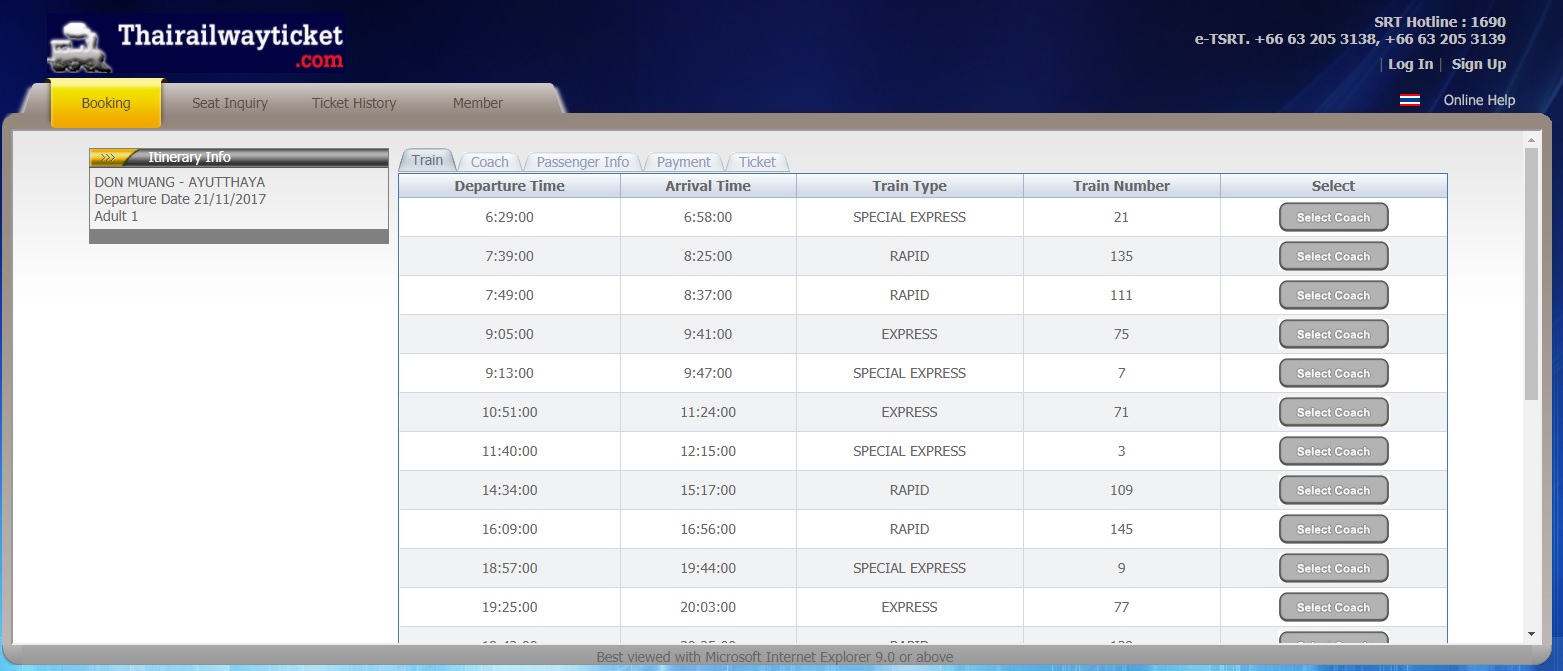This screenshot has width=1563, height=671.
Task: Select Coach for train number 135
Action: [1333, 256]
